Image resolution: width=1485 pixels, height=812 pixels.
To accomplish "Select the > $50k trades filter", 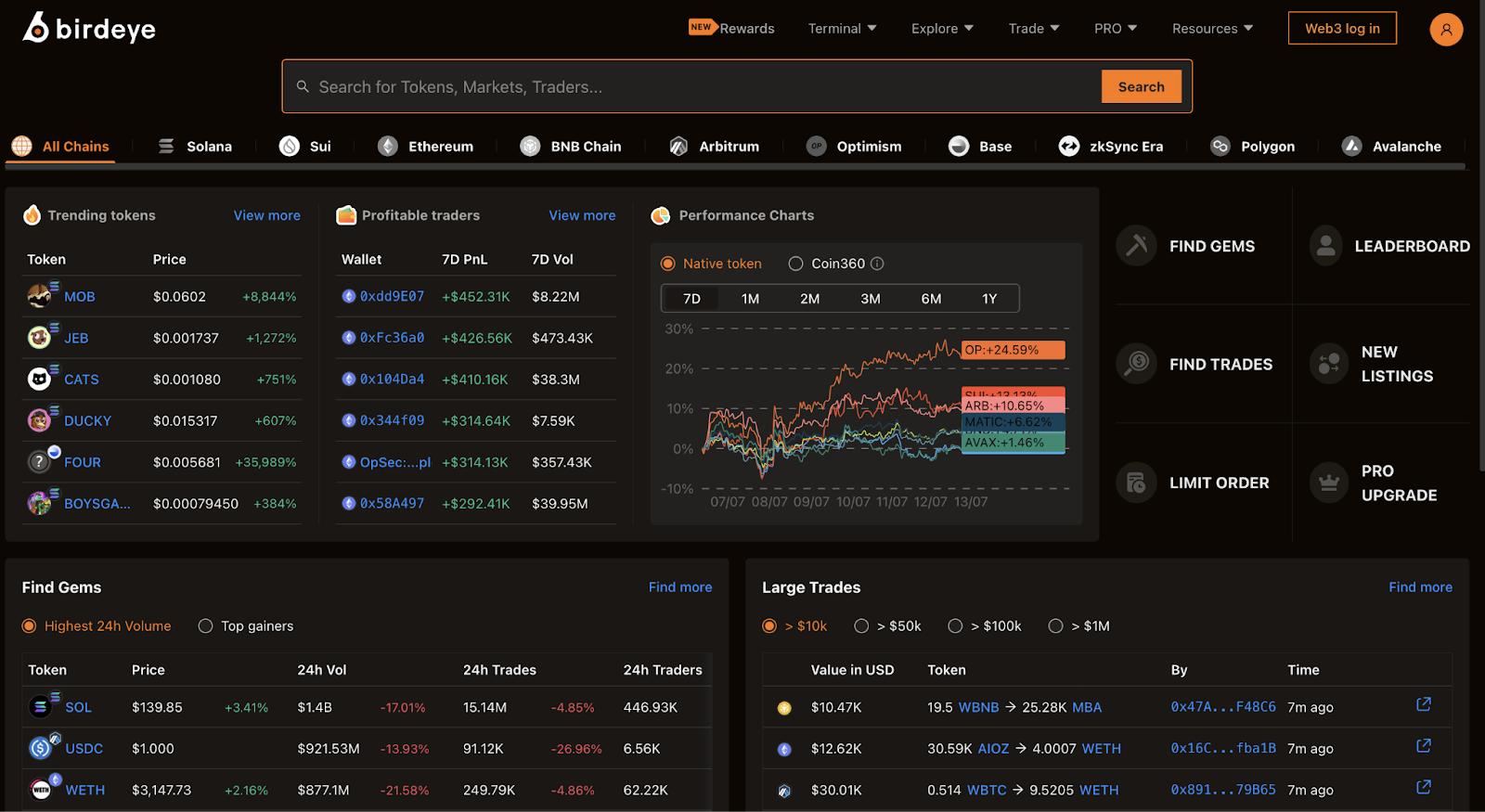I will point(861,626).
